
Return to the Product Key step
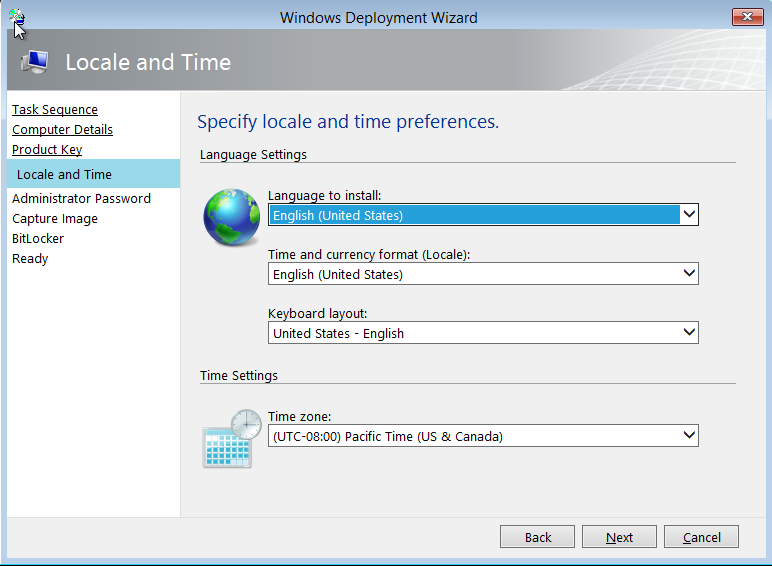tap(47, 150)
